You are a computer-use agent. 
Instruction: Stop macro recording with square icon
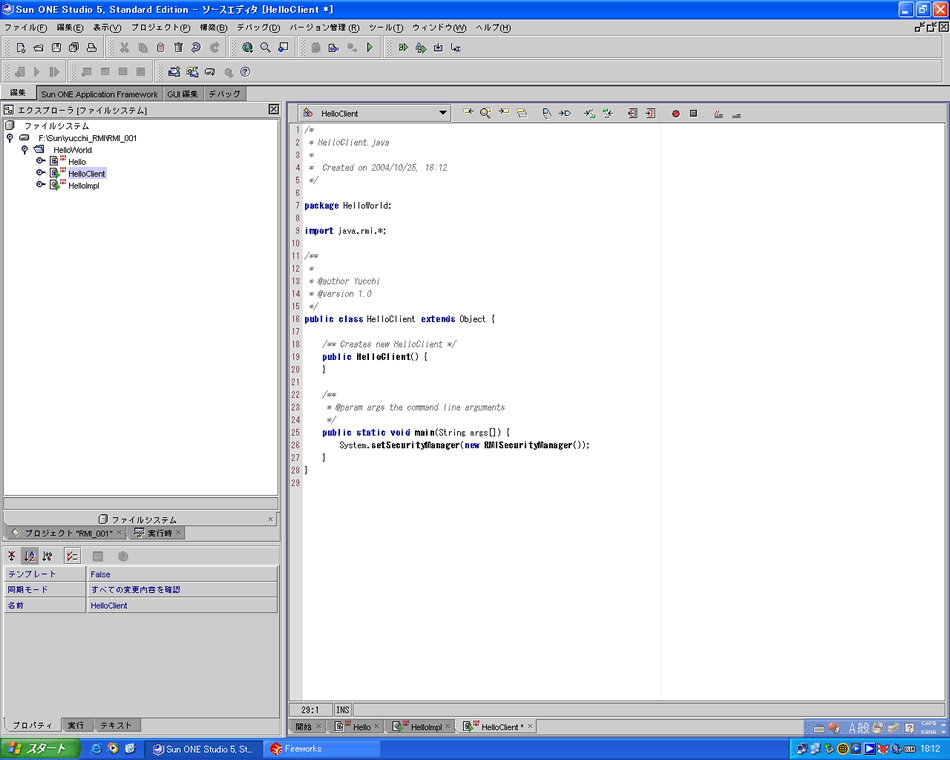point(693,114)
